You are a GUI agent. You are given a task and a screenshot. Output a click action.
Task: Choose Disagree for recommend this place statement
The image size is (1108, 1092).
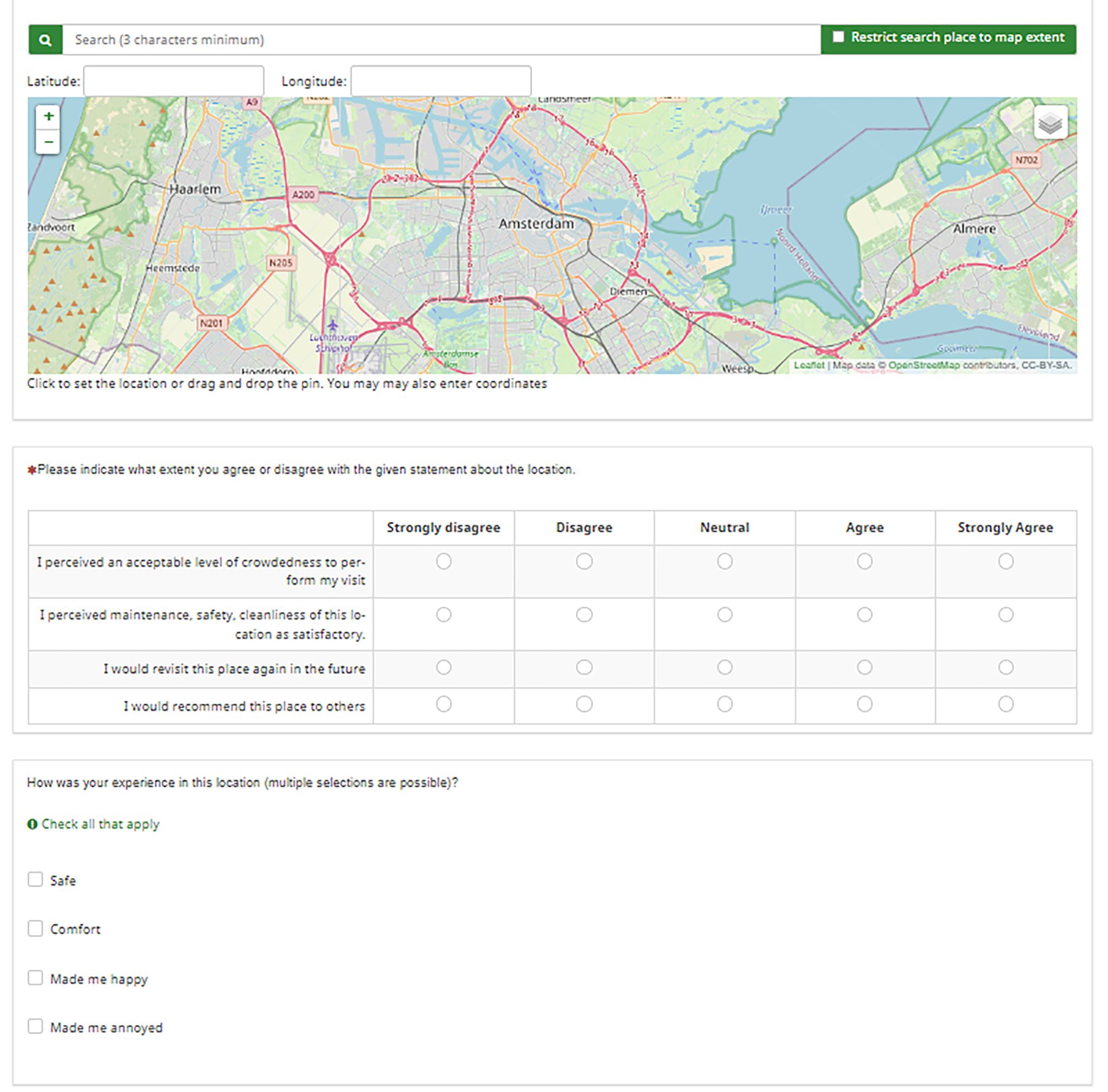[x=584, y=705]
